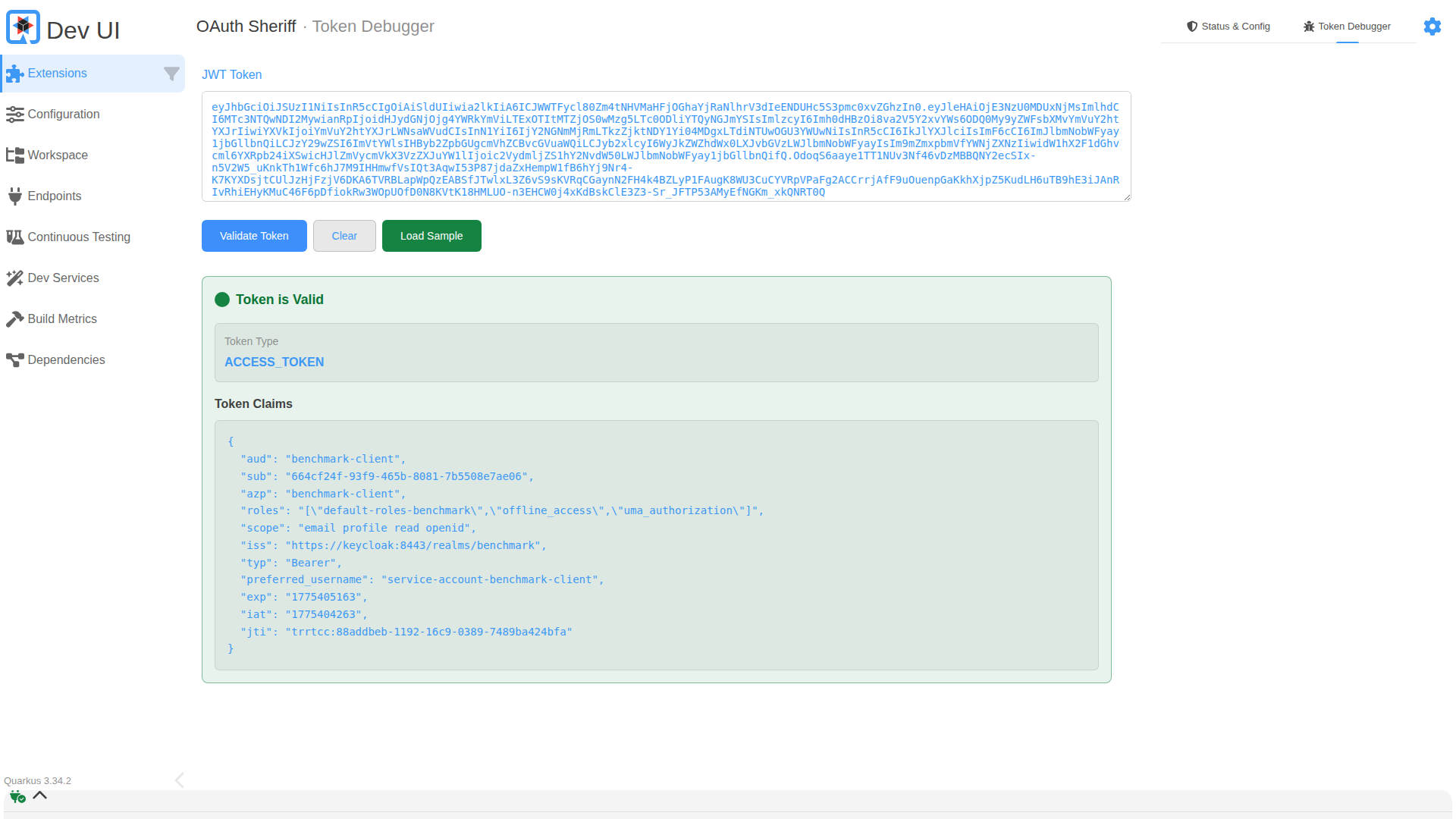Click the Load Sample button
The width and height of the screenshot is (1456, 819).
coord(431,236)
